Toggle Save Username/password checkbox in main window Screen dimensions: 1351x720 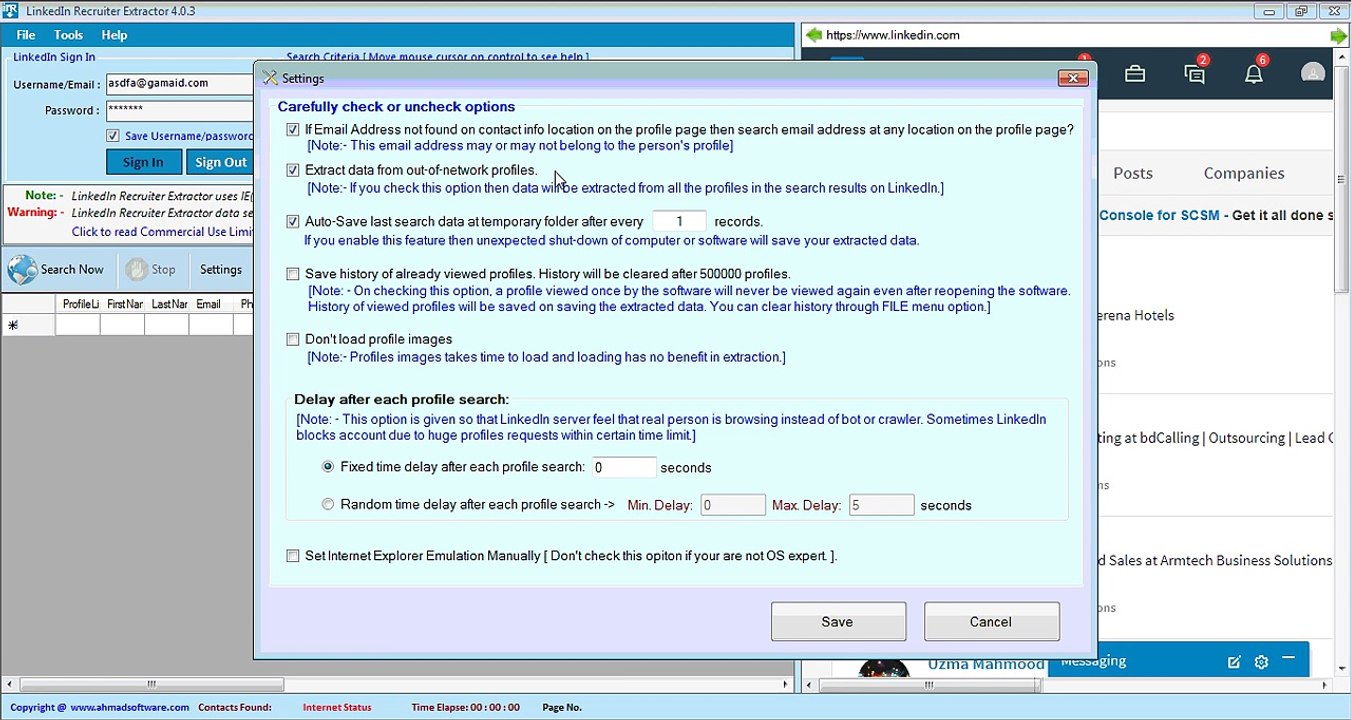point(113,136)
